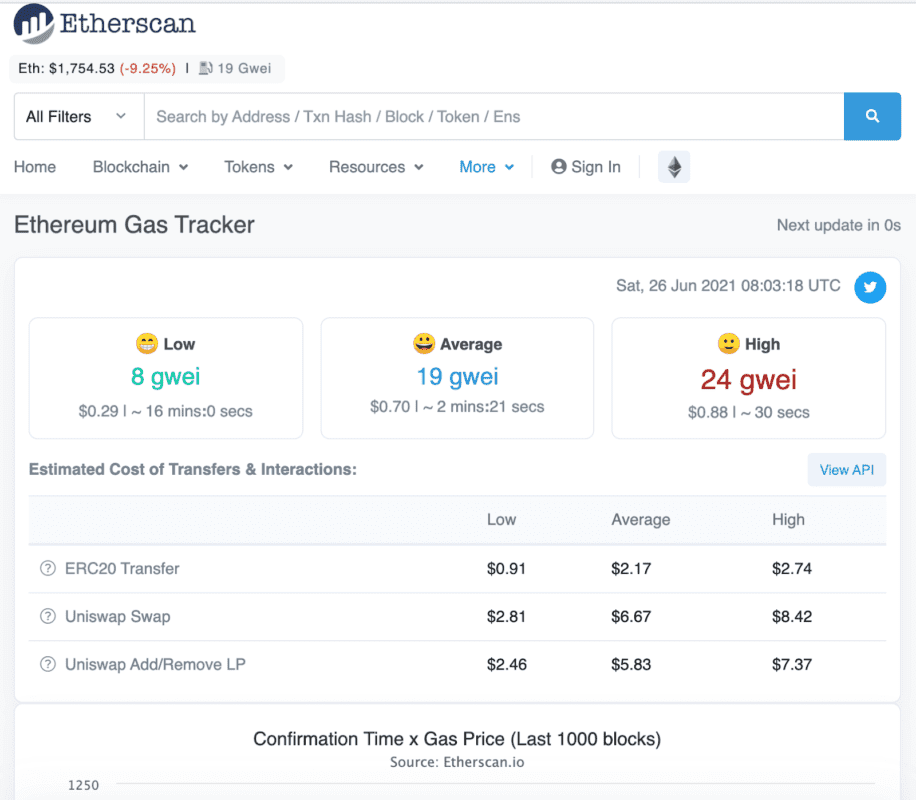Click the ERC20 Transfer row label

point(122,569)
